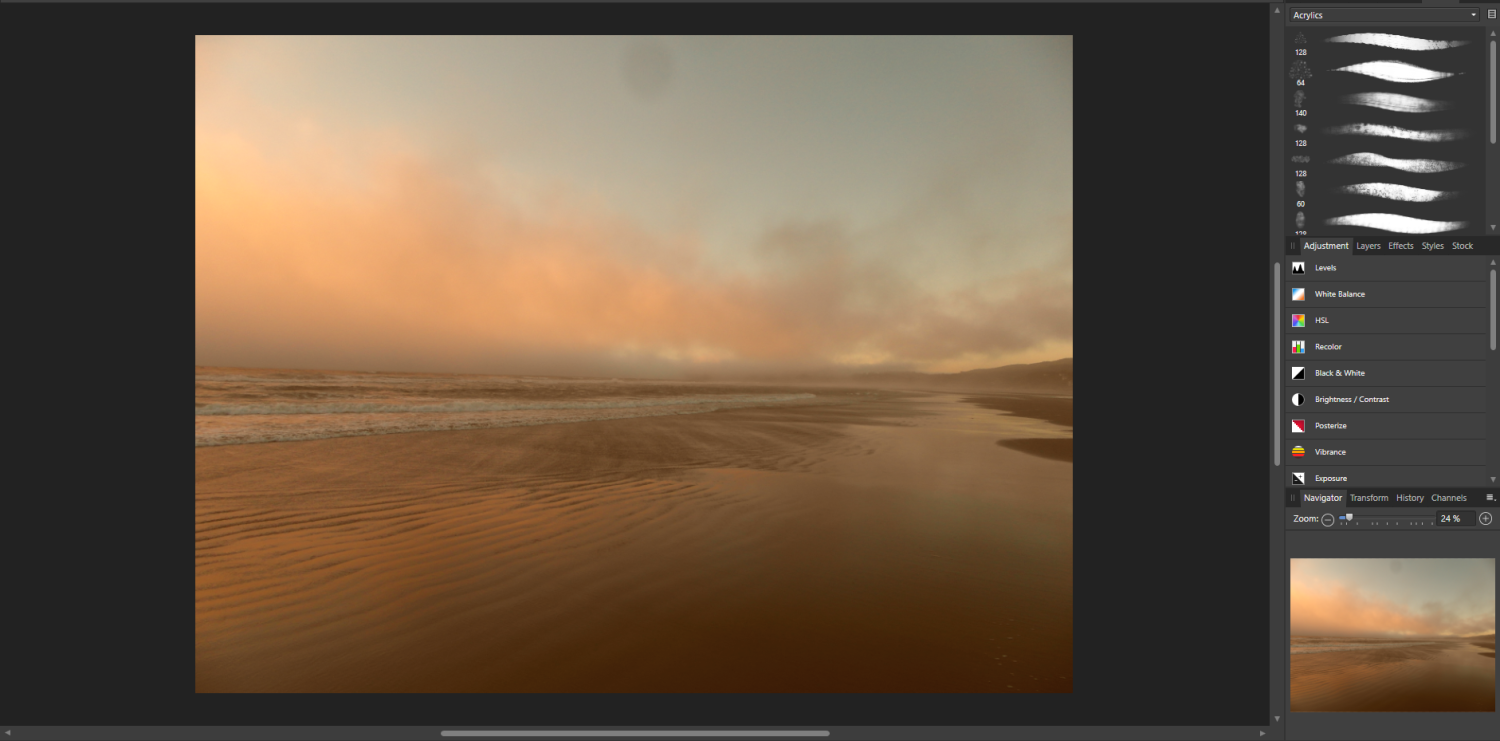
Task: Add a White Balance adjustment
Action: (1387, 294)
